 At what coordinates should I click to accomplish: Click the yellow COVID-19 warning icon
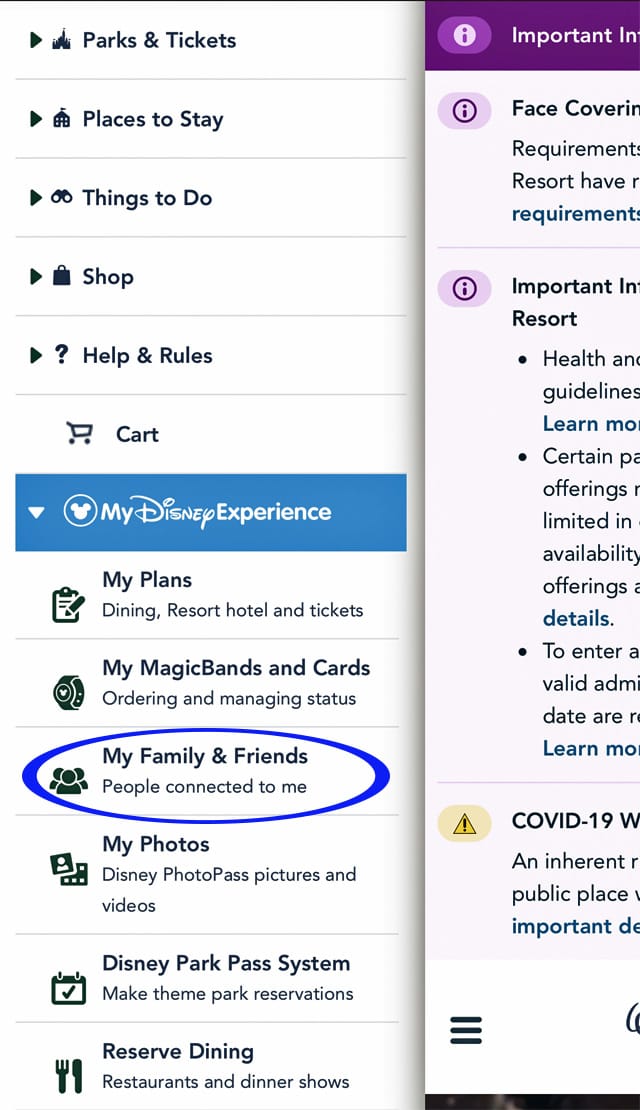(464, 823)
